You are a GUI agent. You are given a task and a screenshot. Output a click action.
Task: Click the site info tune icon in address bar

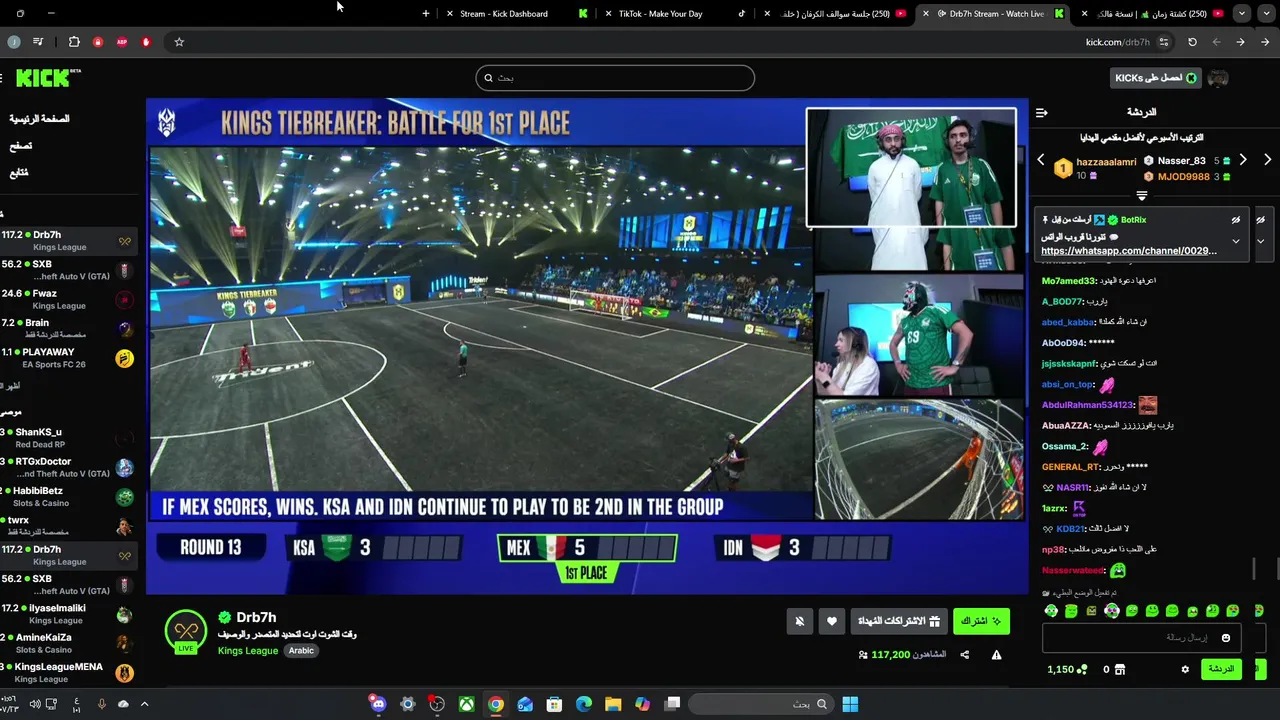[x=1164, y=42]
